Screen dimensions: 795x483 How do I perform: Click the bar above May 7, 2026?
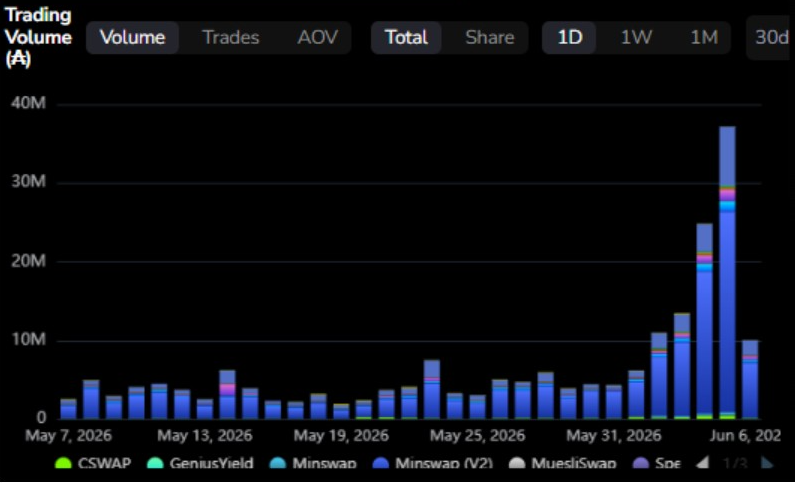click(68, 409)
